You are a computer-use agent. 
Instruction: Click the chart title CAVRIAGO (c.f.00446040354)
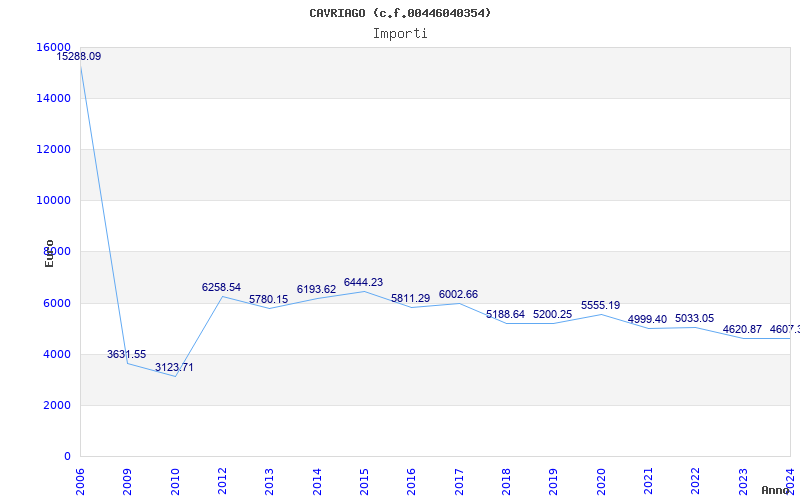[x=400, y=13]
